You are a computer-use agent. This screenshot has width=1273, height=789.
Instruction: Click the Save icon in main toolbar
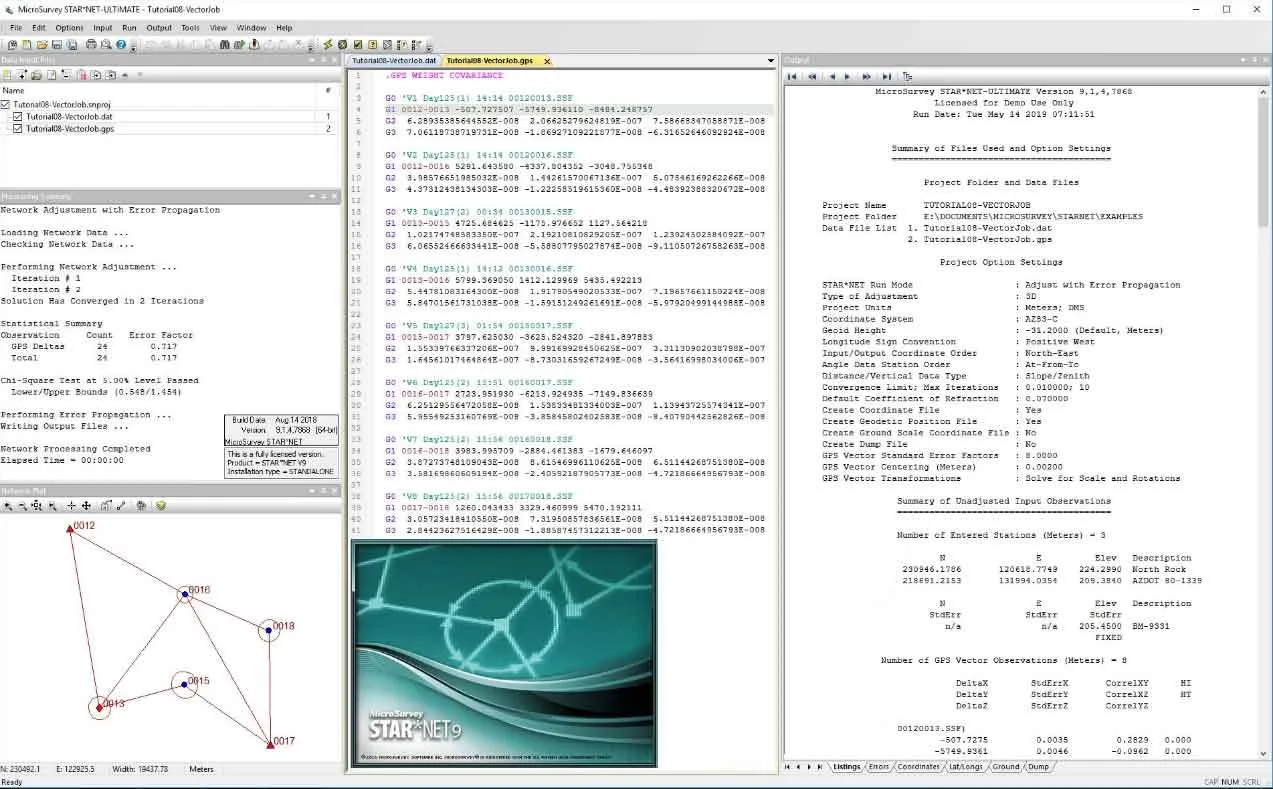point(57,45)
